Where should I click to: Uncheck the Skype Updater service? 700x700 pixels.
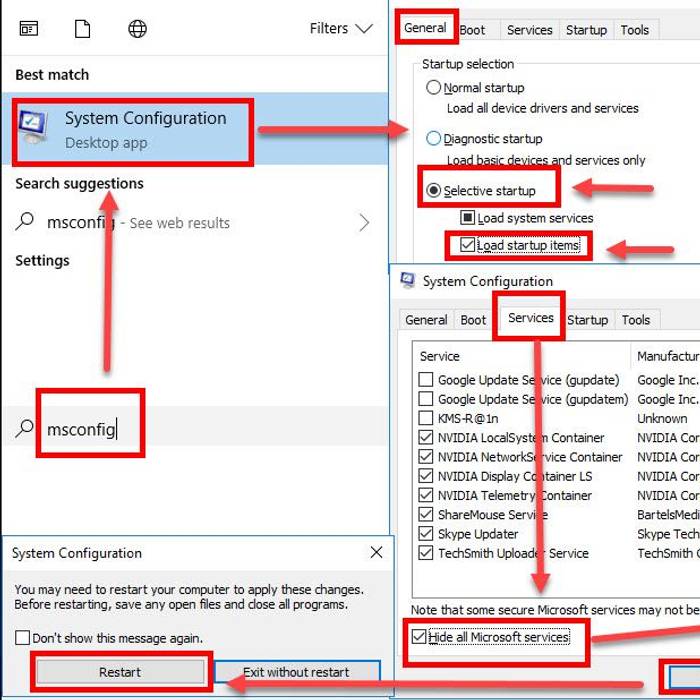point(426,534)
